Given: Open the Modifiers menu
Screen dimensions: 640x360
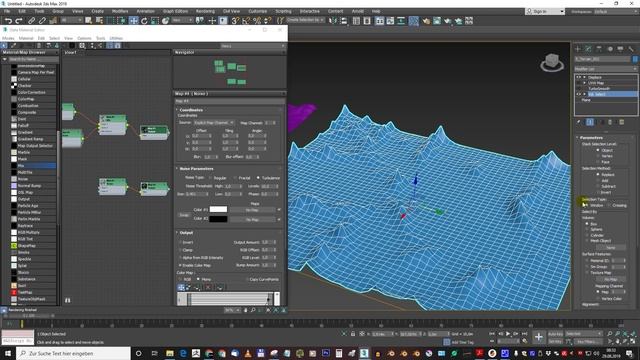Looking at the screenshot, I should click(x=120, y=11).
